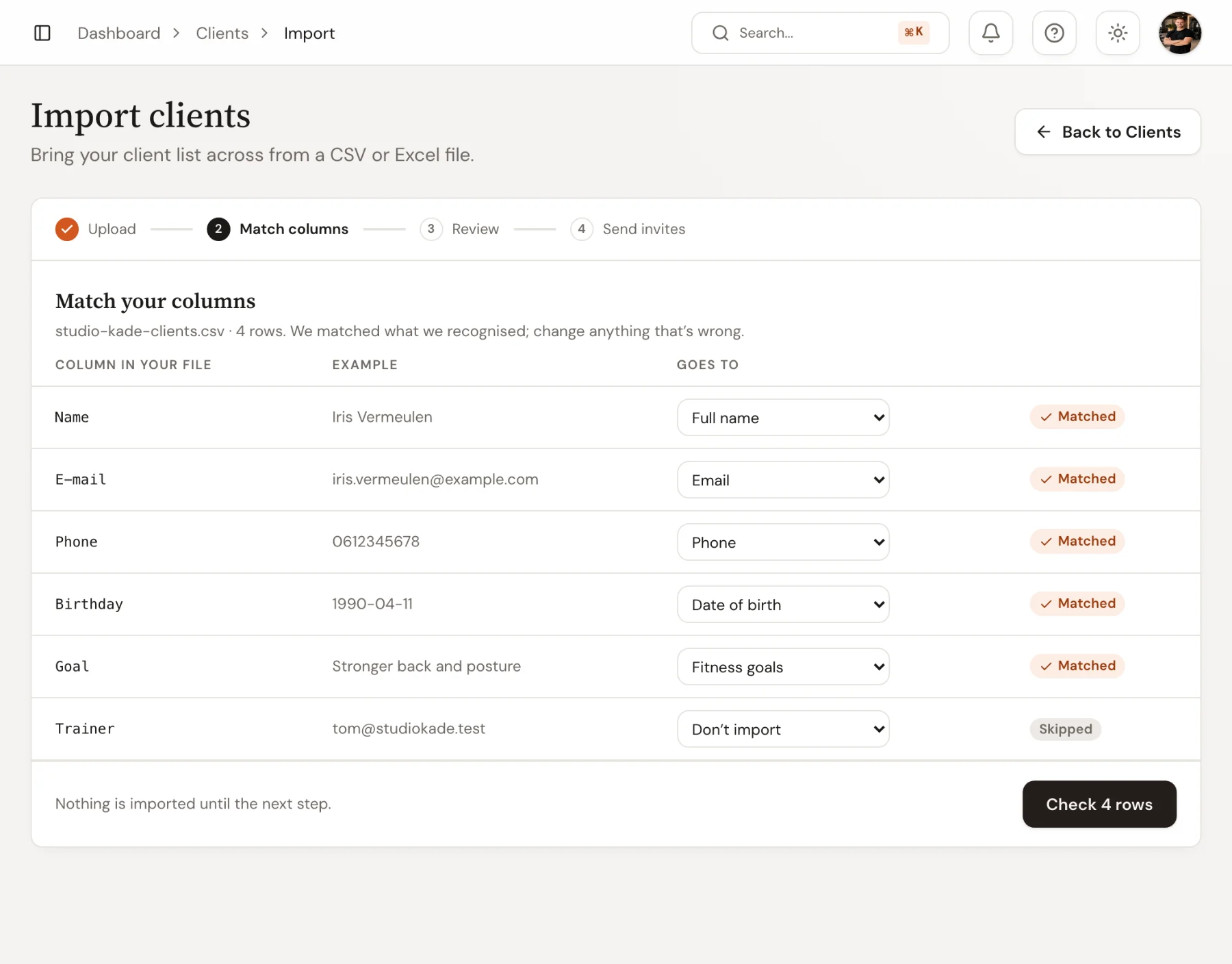Open the Full name dropdown

click(783, 418)
